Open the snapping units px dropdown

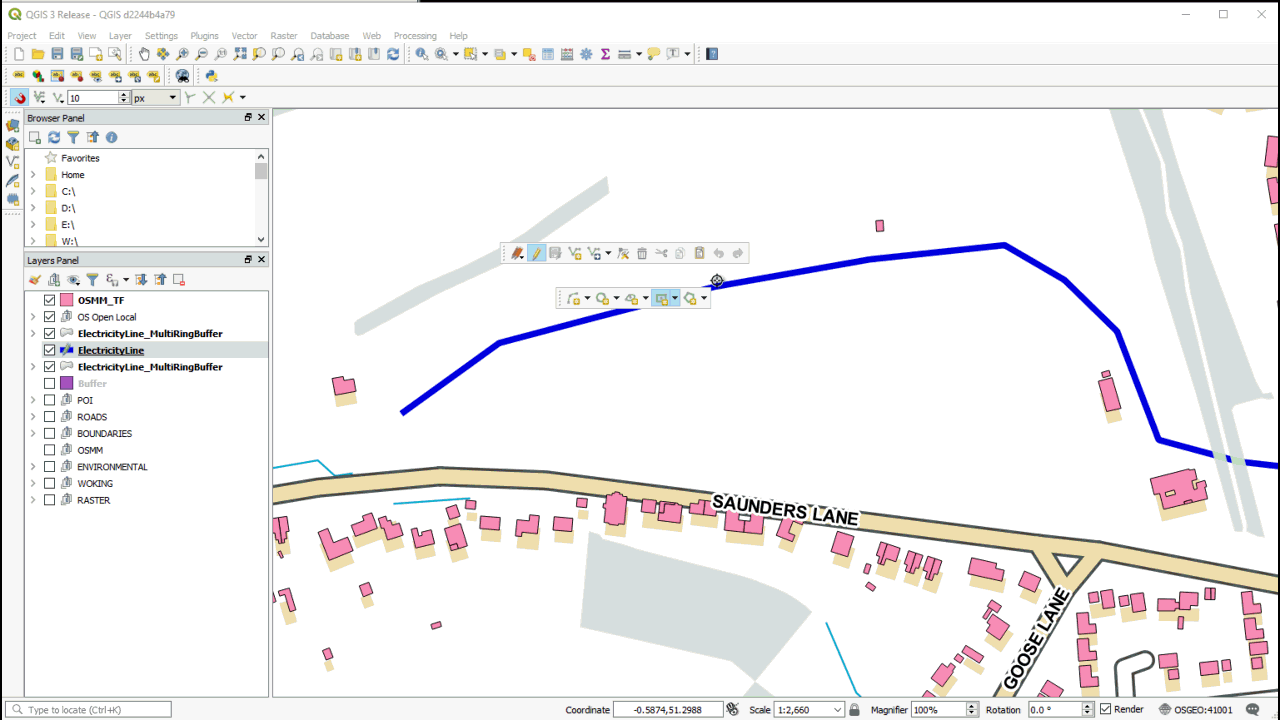pyautogui.click(x=155, y=98)
